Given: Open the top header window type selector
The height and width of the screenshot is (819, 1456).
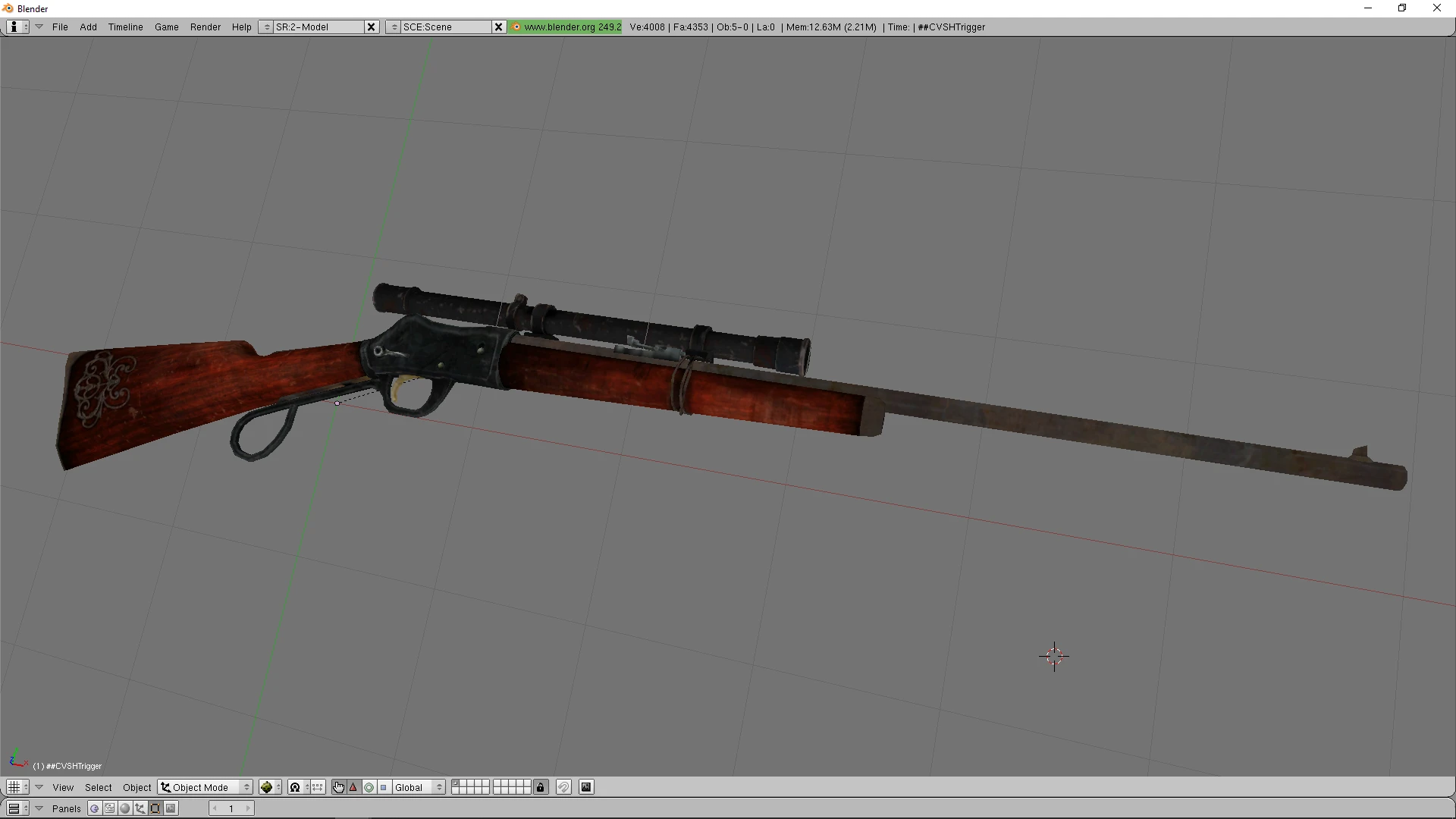Looking at the screenshot, I should (x=17, y=27).
